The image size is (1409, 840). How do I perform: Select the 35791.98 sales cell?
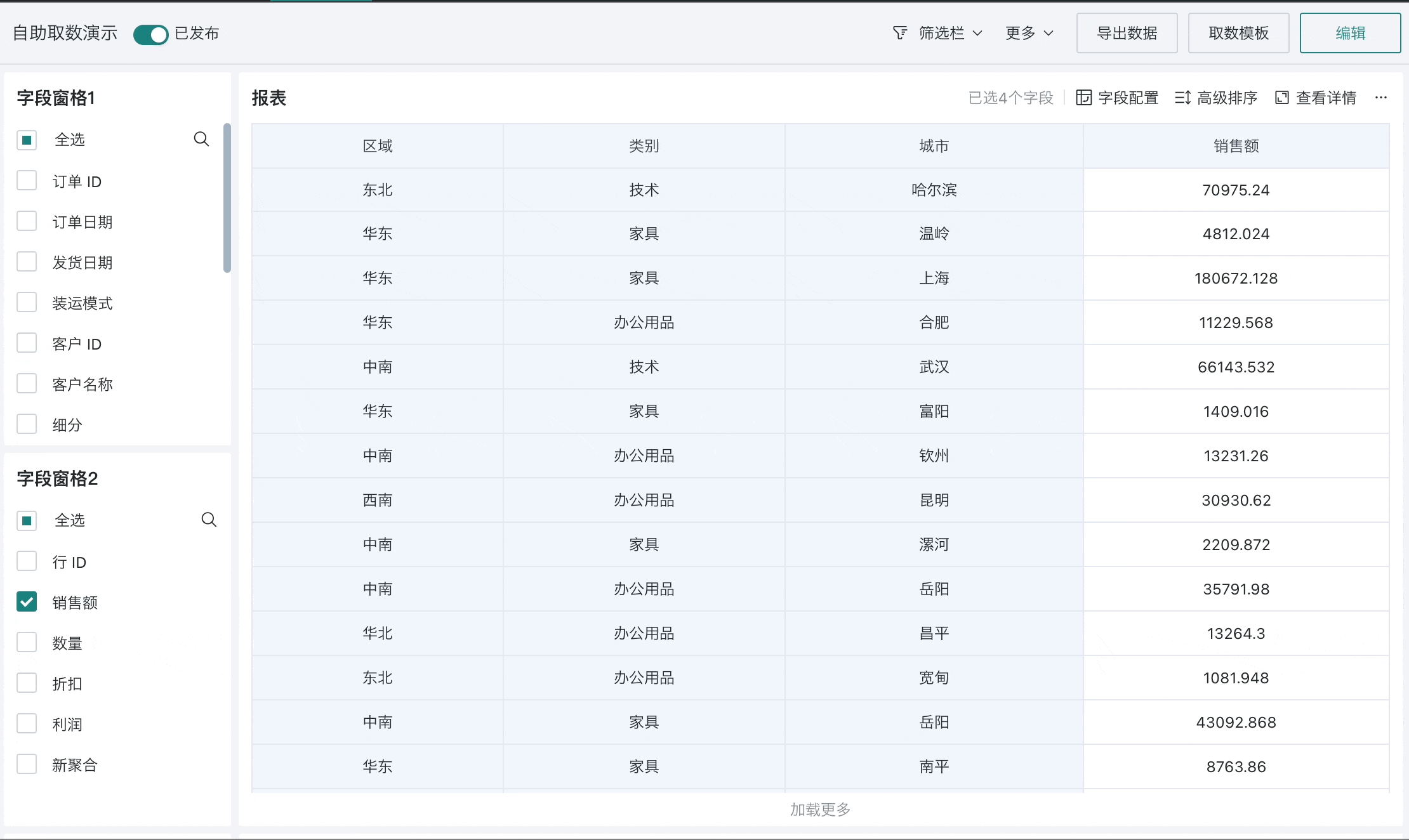pyautogui.click(x=1236, y=589)
